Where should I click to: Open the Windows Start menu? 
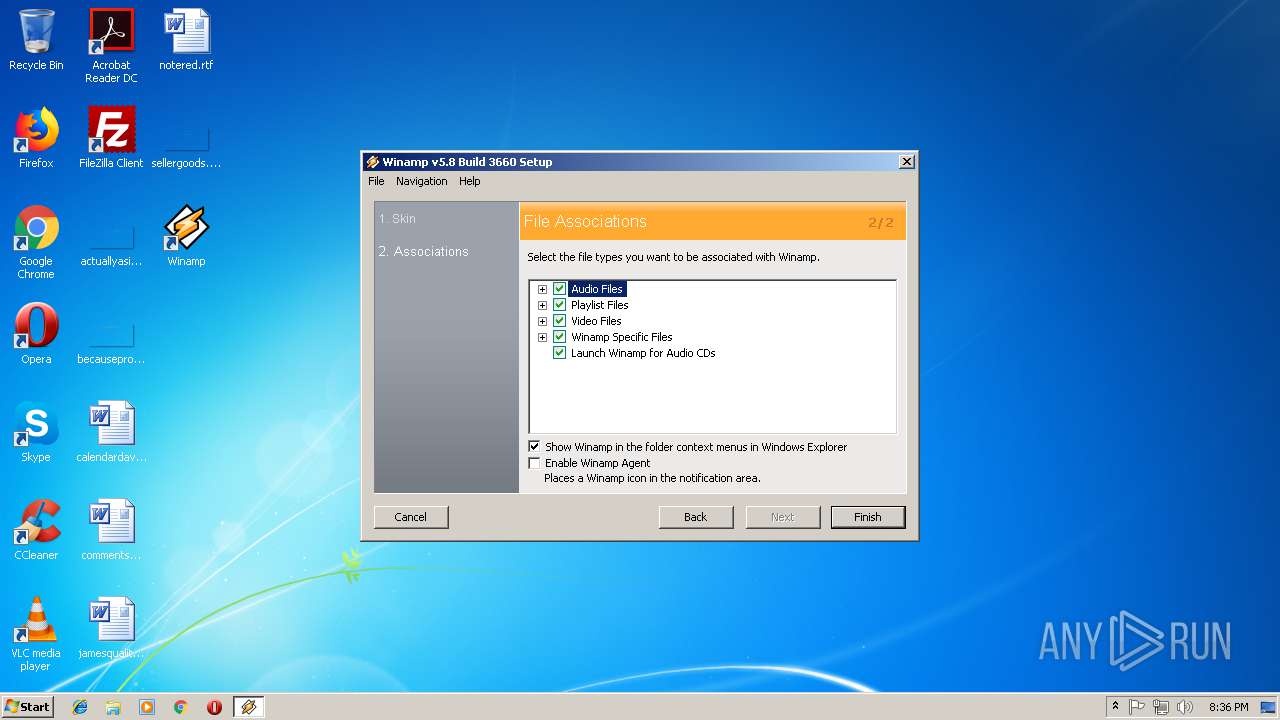point(27,707)
